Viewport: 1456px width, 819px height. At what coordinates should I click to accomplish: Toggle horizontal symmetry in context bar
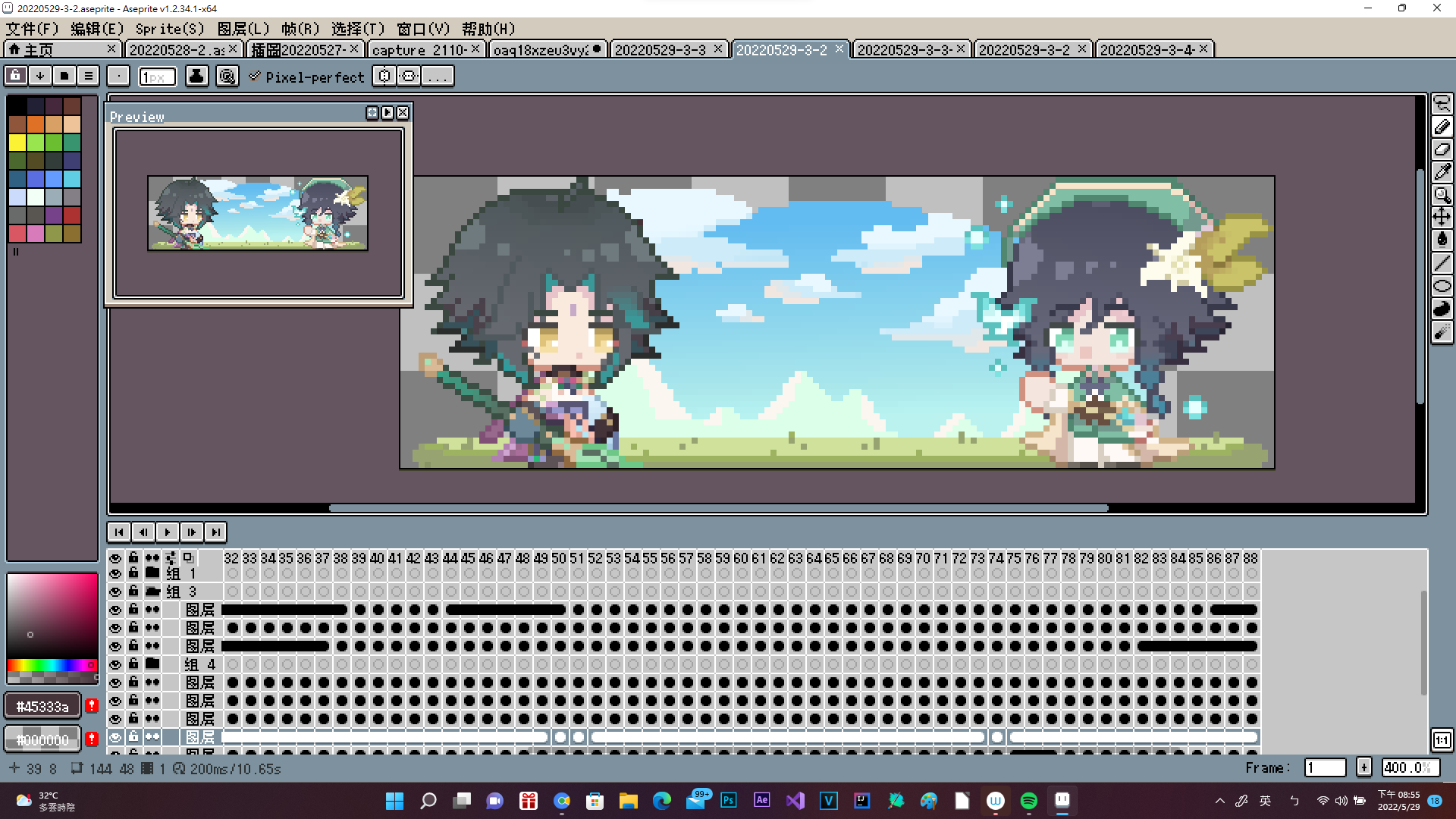coord(385,76)
